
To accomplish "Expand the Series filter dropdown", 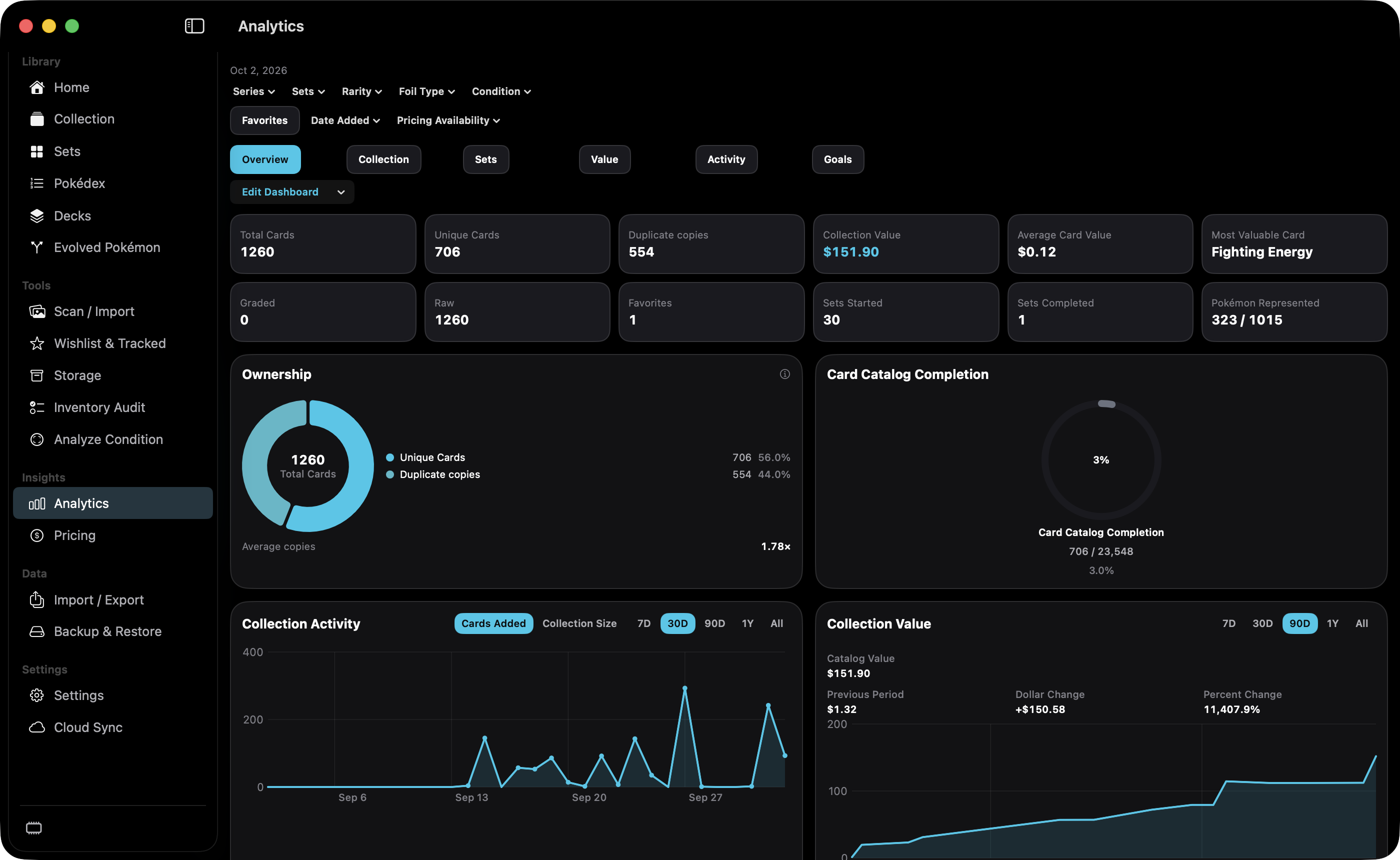I will coord(253,91).
